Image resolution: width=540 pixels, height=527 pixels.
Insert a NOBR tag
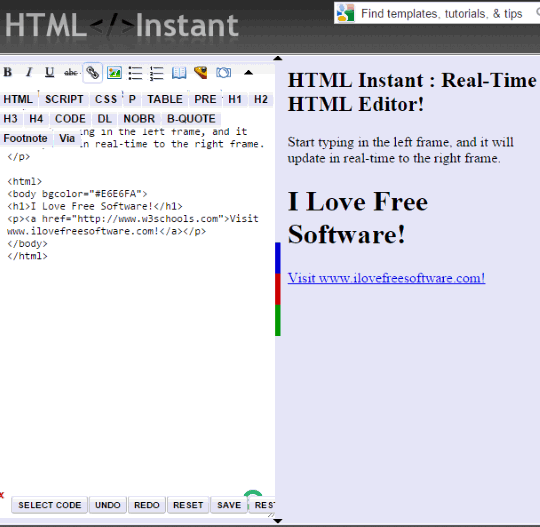point(139,119)
